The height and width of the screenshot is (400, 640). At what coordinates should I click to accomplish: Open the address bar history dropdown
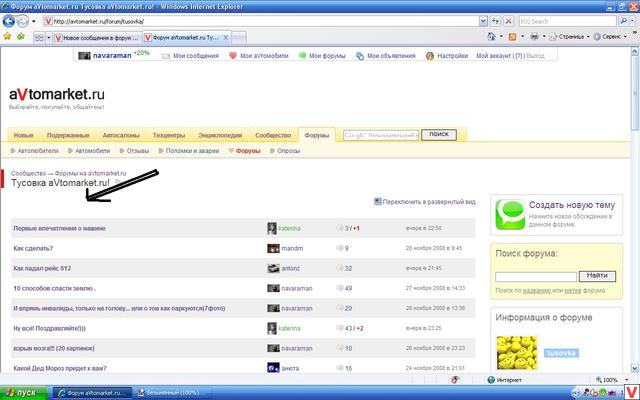coord(483,21)
